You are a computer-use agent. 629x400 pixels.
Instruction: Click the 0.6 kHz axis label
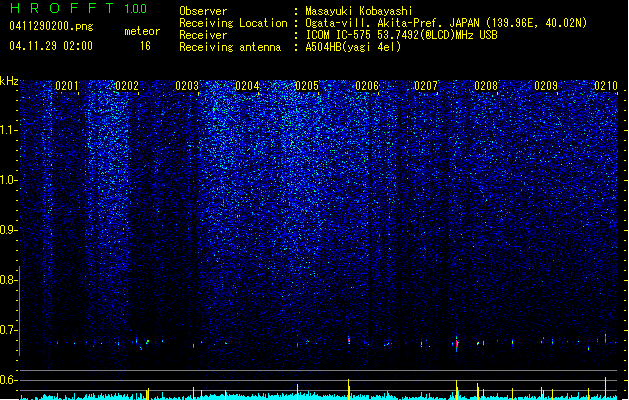click(9, 380)
